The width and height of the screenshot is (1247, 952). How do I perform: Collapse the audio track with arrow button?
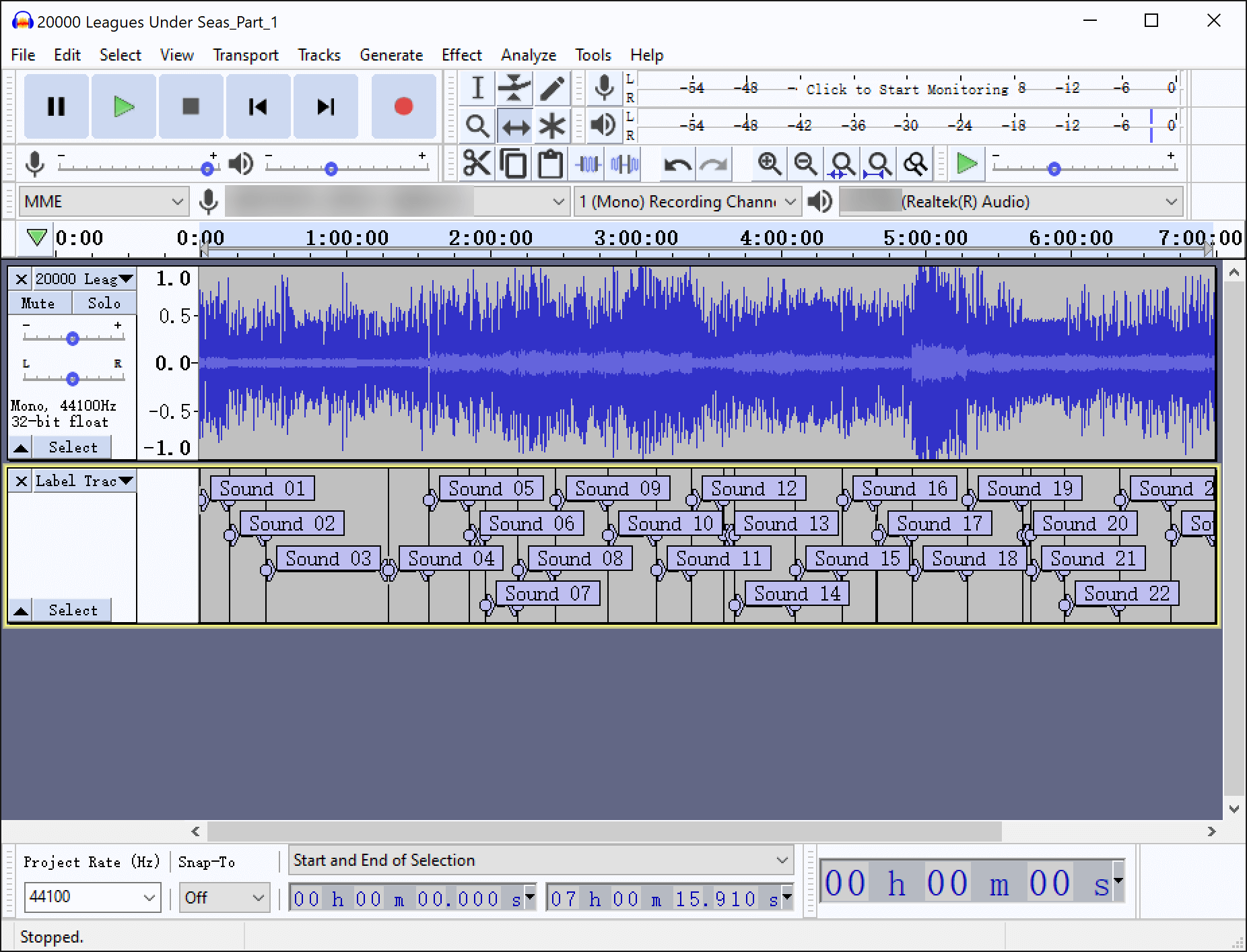21,447
